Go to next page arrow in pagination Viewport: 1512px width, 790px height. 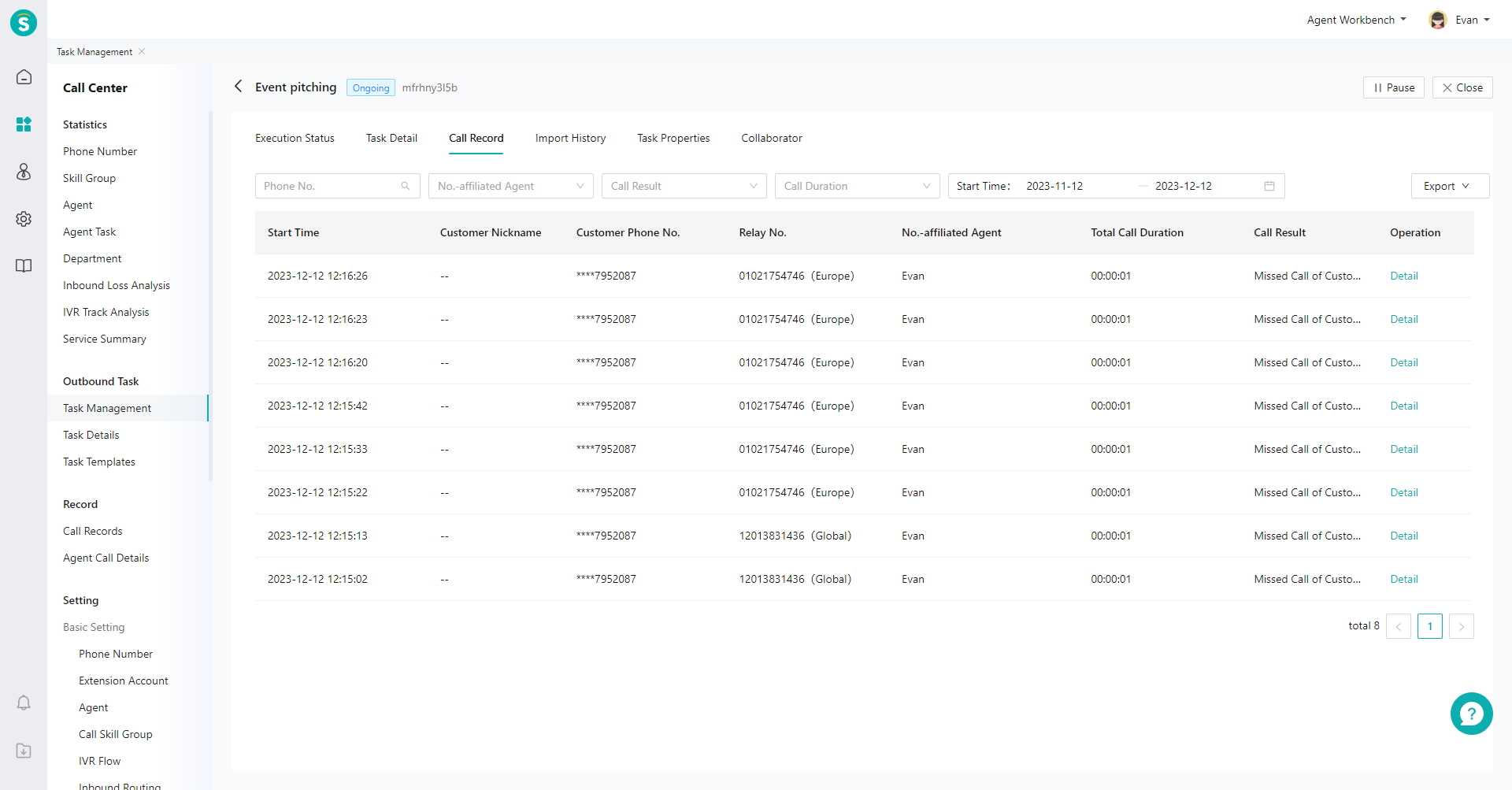pyautogui.click(x=1462, y=626)
